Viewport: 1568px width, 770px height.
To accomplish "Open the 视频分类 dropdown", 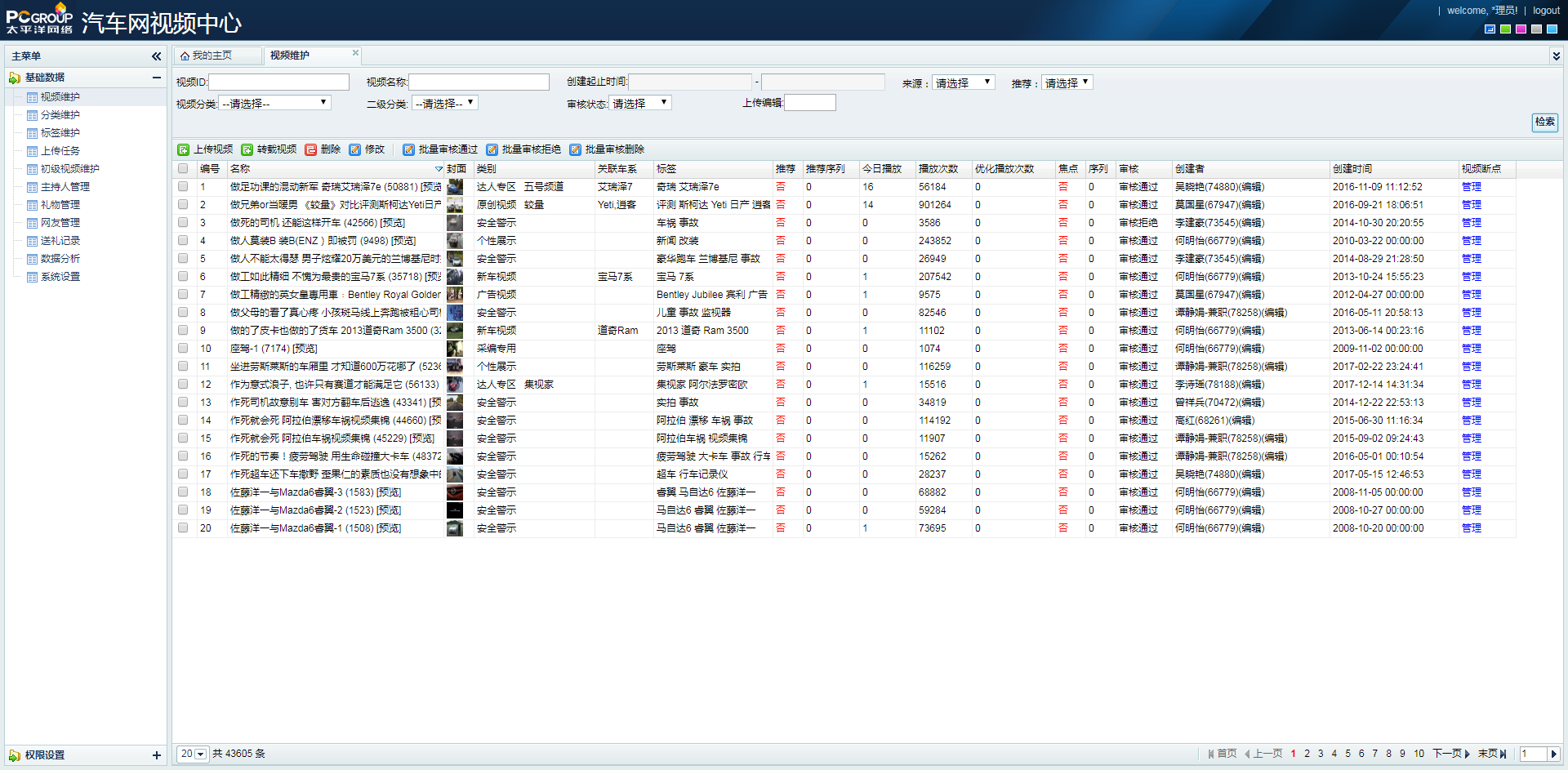I will coord(274,103).
